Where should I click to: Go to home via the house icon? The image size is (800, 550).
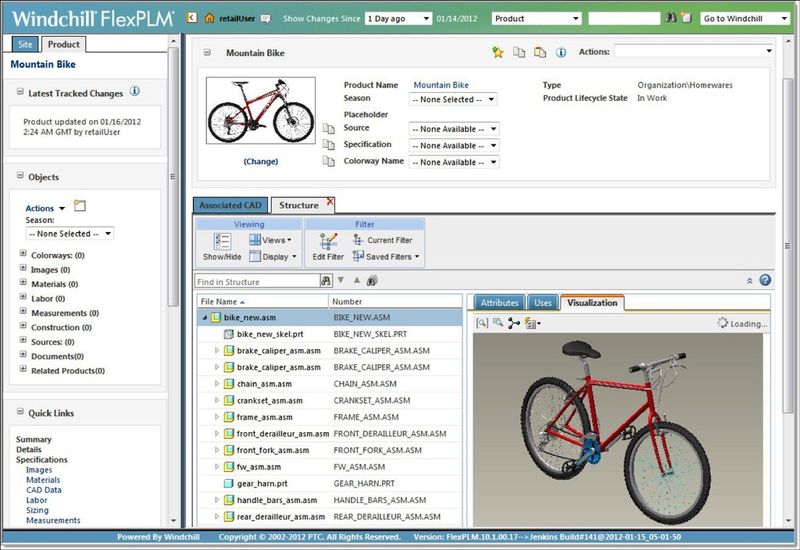(209, 18)
